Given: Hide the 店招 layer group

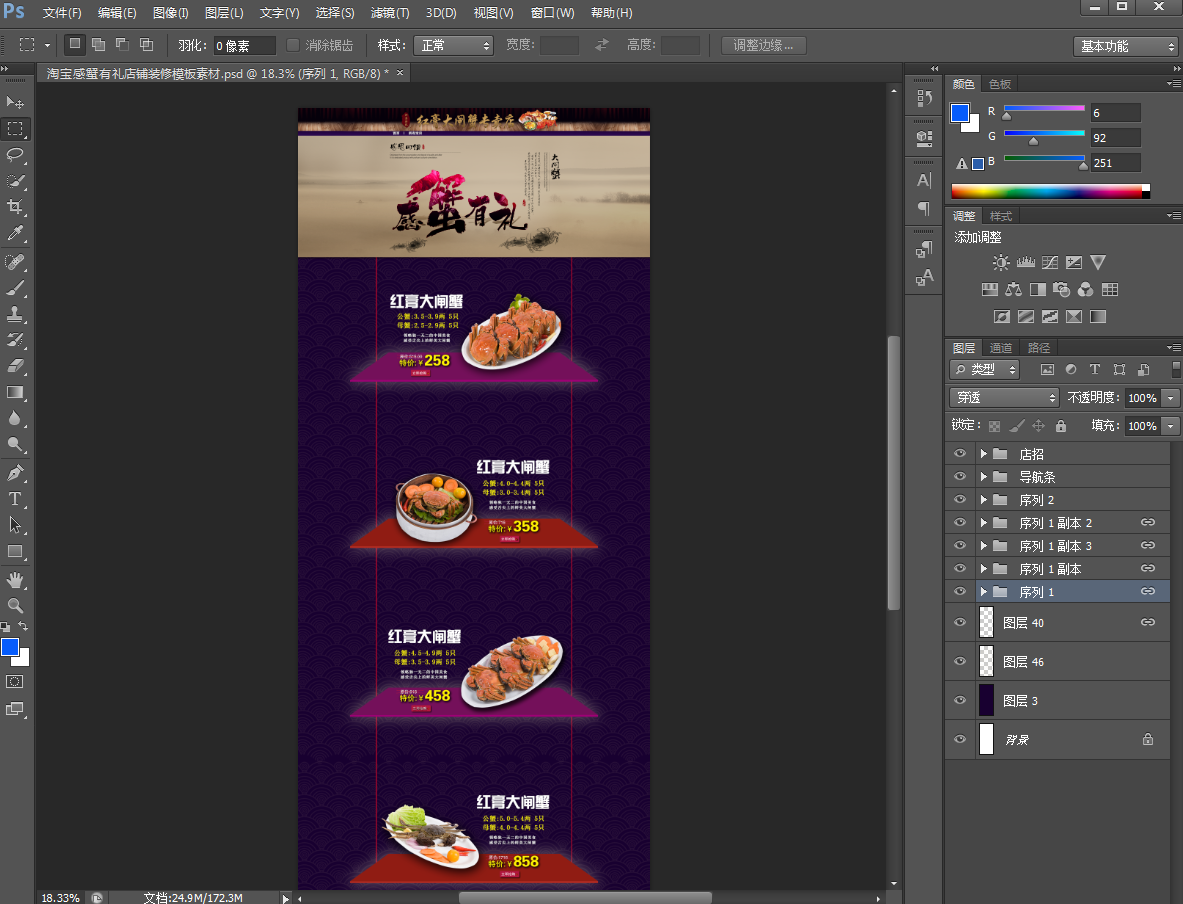Looking at the screenshot, I should (x=960, y=454).
